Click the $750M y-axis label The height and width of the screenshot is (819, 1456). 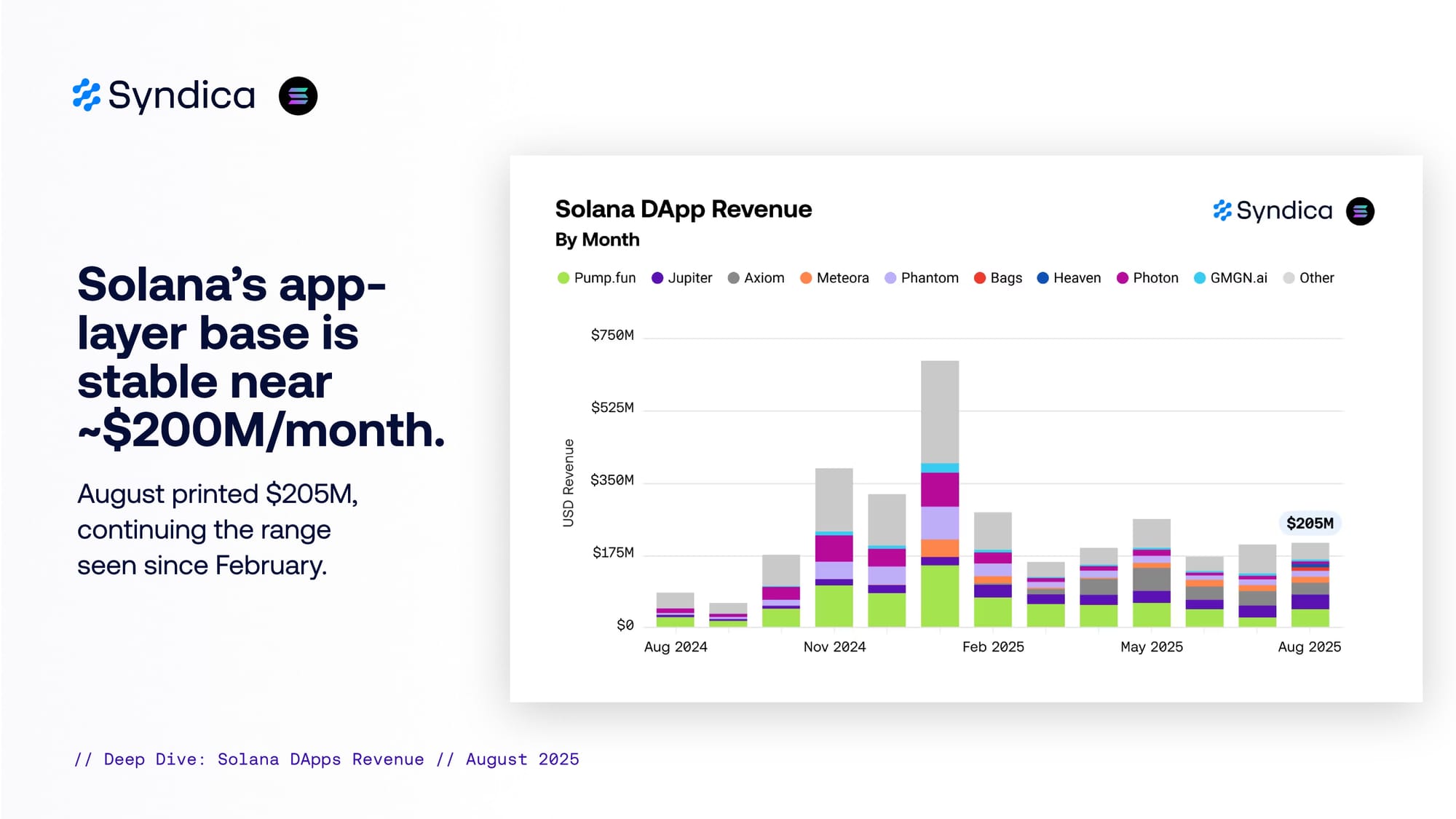coord(612,335)
